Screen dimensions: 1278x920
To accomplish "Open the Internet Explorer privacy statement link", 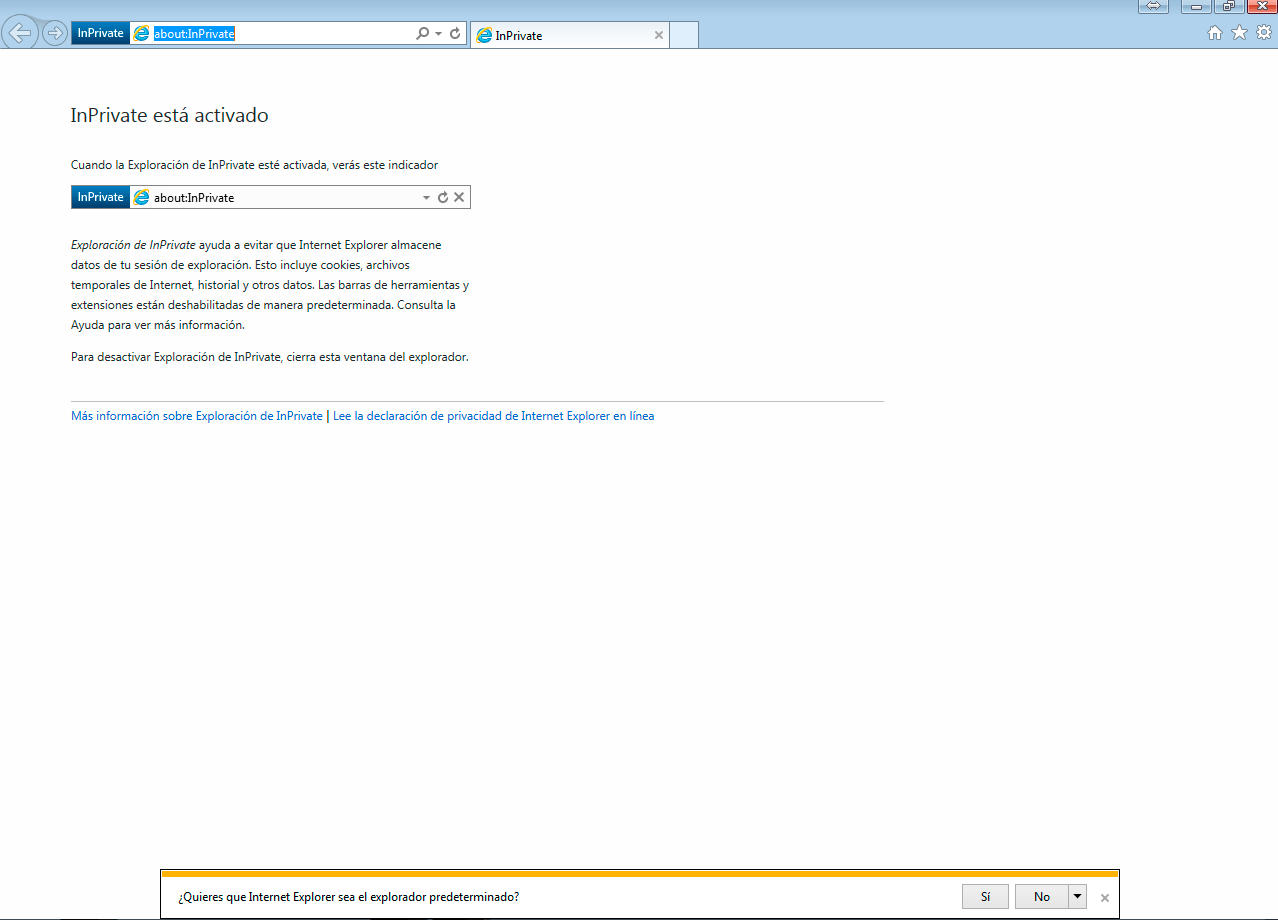I will [x=494, y=416].
